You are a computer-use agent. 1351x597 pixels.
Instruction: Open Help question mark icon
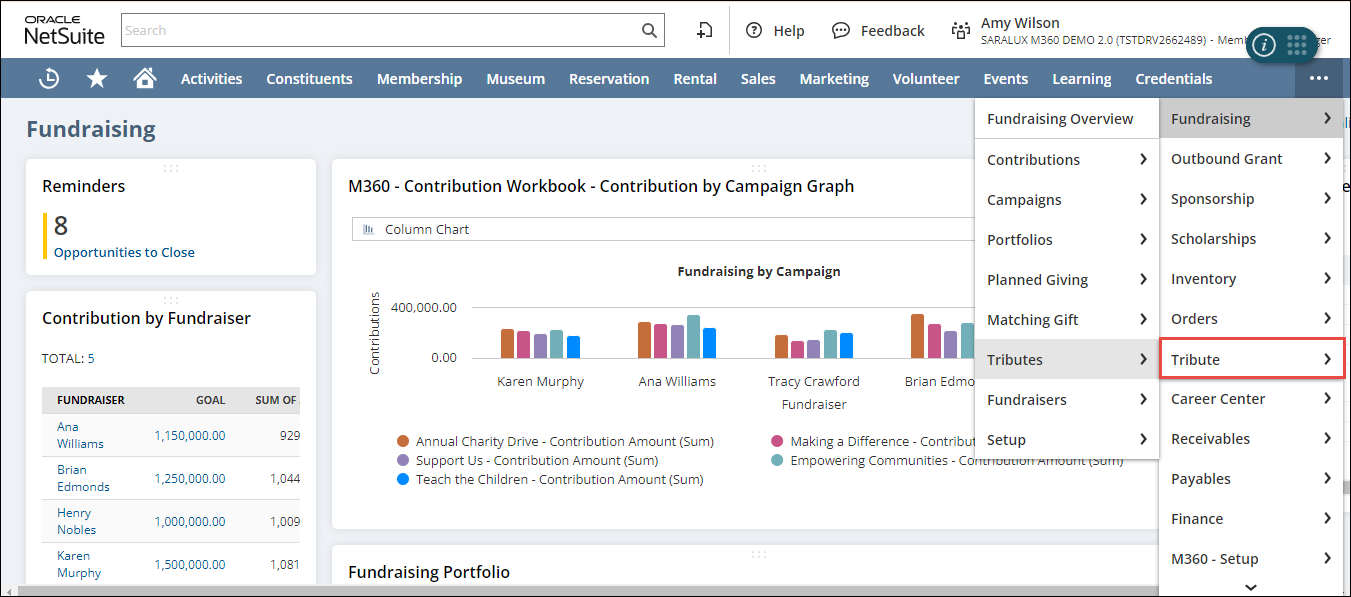pyautogui.click(x=754, y=30)
